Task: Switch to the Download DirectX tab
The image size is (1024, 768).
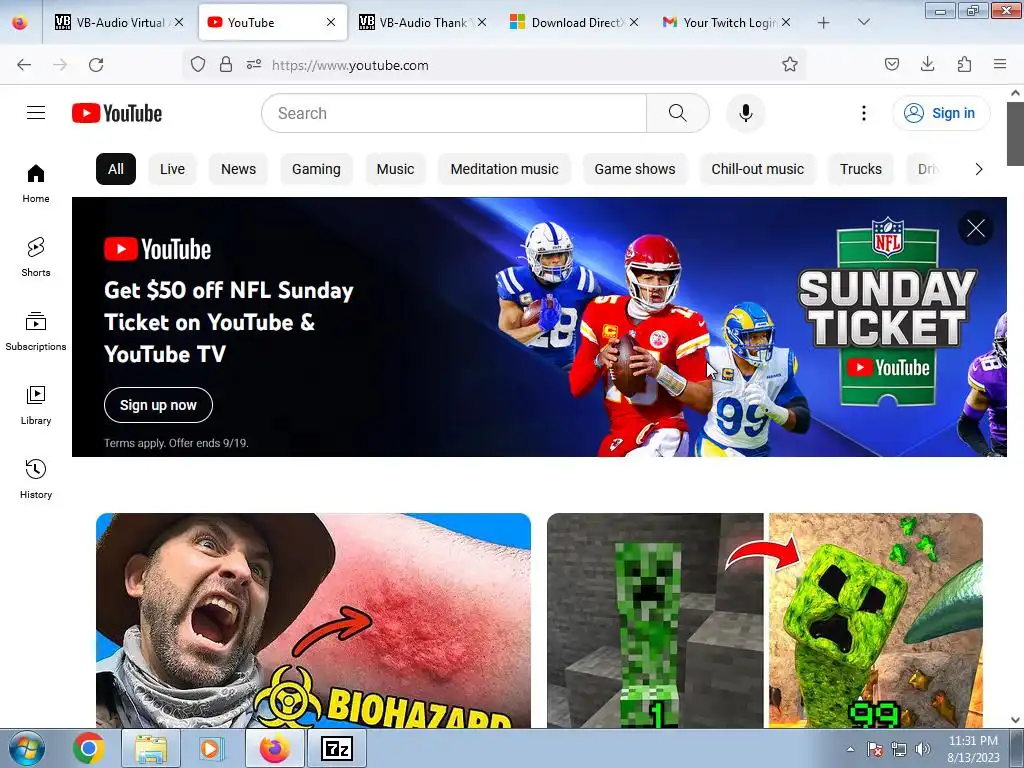Action: coord(573,23)
